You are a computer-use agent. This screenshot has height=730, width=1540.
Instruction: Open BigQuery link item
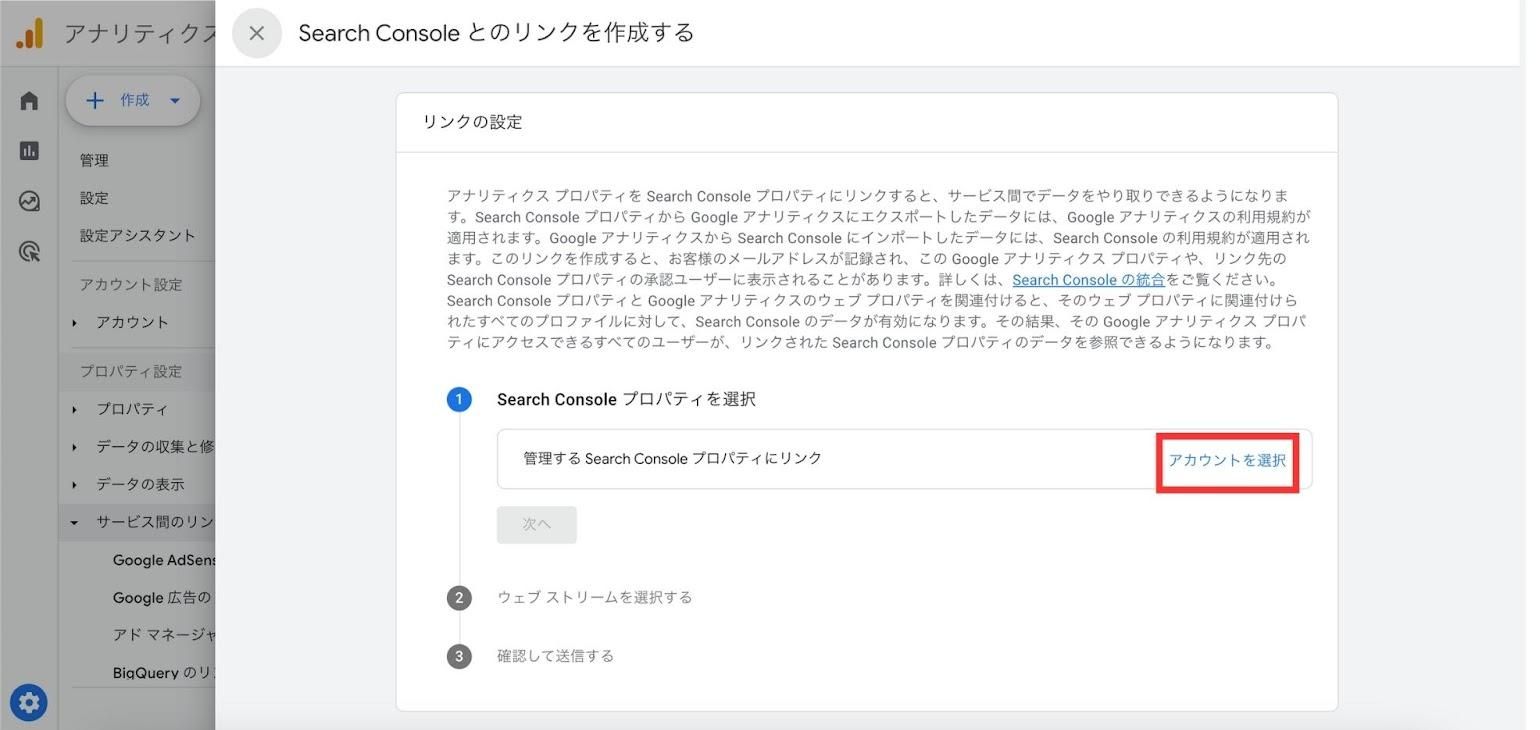[164, 673]
